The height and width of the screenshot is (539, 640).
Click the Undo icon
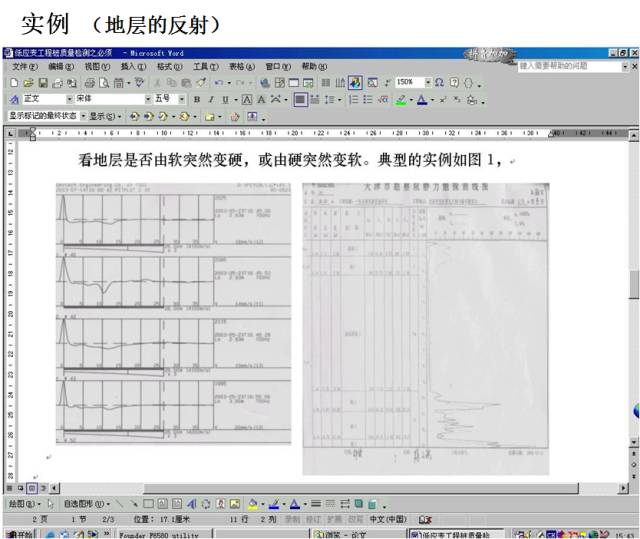coord(217,83)
